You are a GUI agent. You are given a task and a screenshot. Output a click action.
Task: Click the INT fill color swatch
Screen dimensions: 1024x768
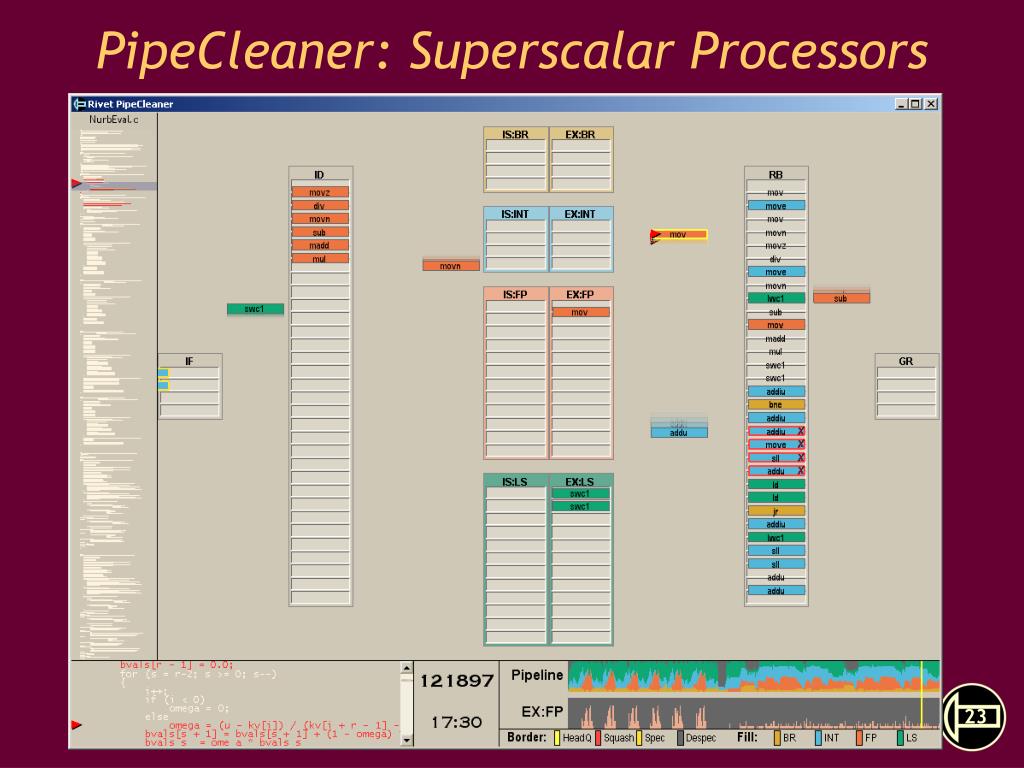click(818, 738)
